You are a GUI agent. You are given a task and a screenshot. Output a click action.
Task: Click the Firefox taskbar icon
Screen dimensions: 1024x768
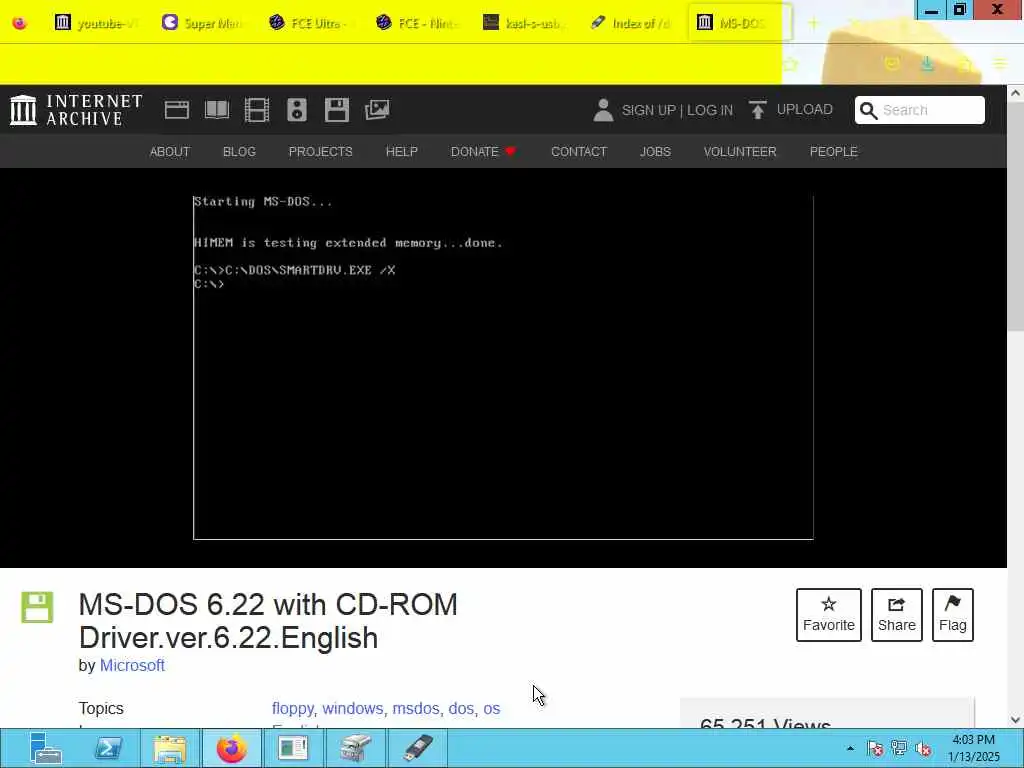(x=232, y=748)
